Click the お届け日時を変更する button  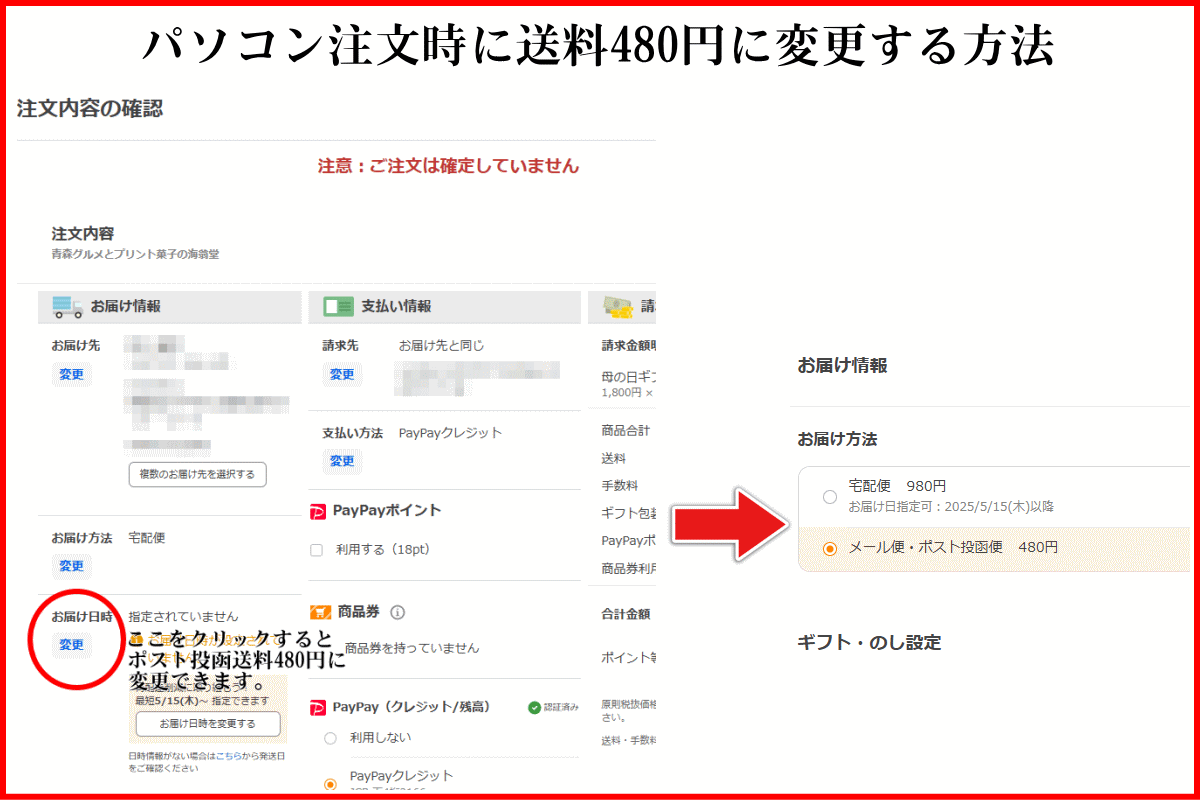(208, 724)
